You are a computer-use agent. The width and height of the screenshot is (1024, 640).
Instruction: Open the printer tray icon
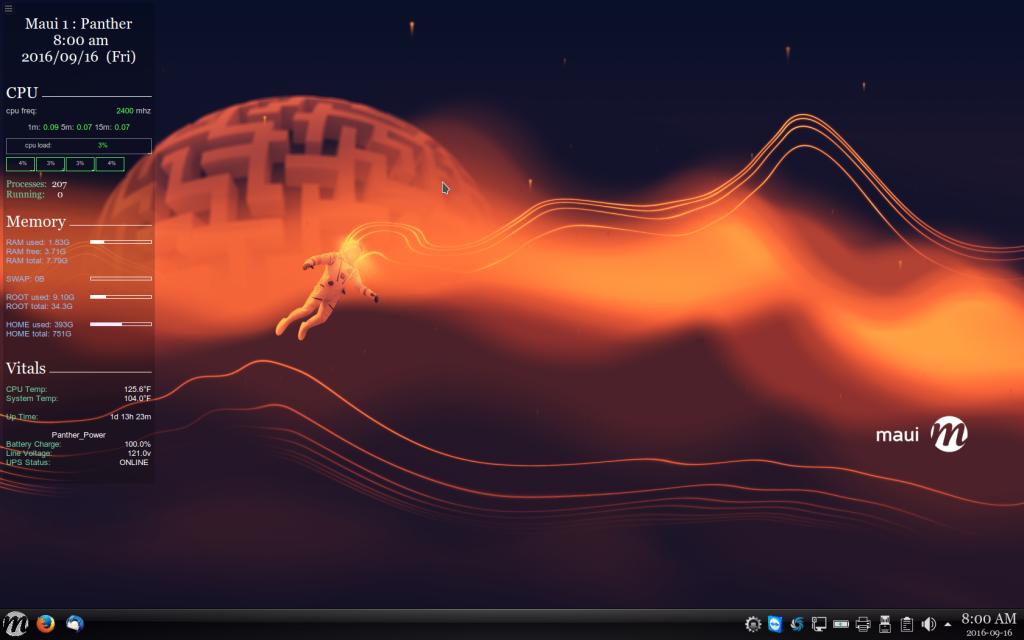point(863,624)
